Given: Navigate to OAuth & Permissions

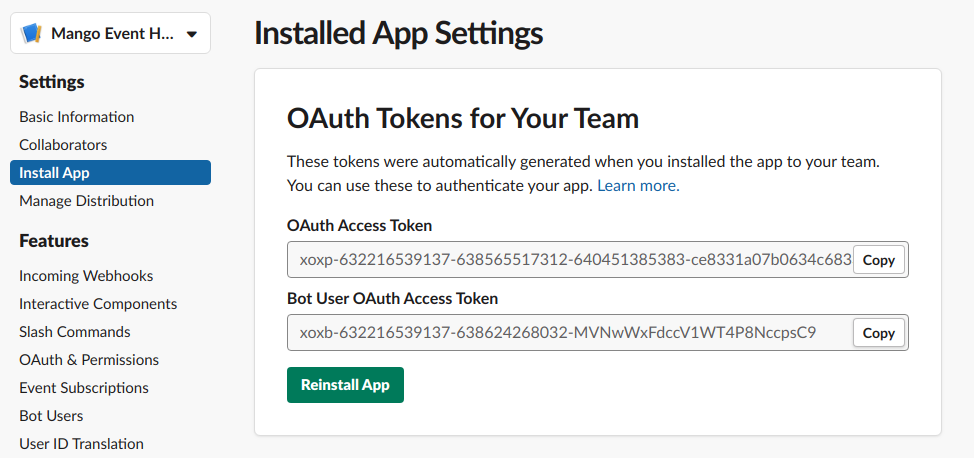Looking at the screenshot, I should (x=89, y=360).
